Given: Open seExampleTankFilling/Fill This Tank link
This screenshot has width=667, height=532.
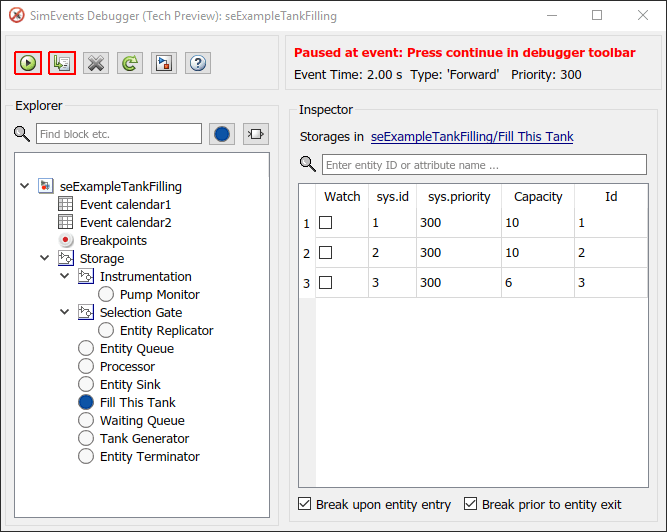Looking at the screenshot, I should pyautogui.click(x=472, y=137).
